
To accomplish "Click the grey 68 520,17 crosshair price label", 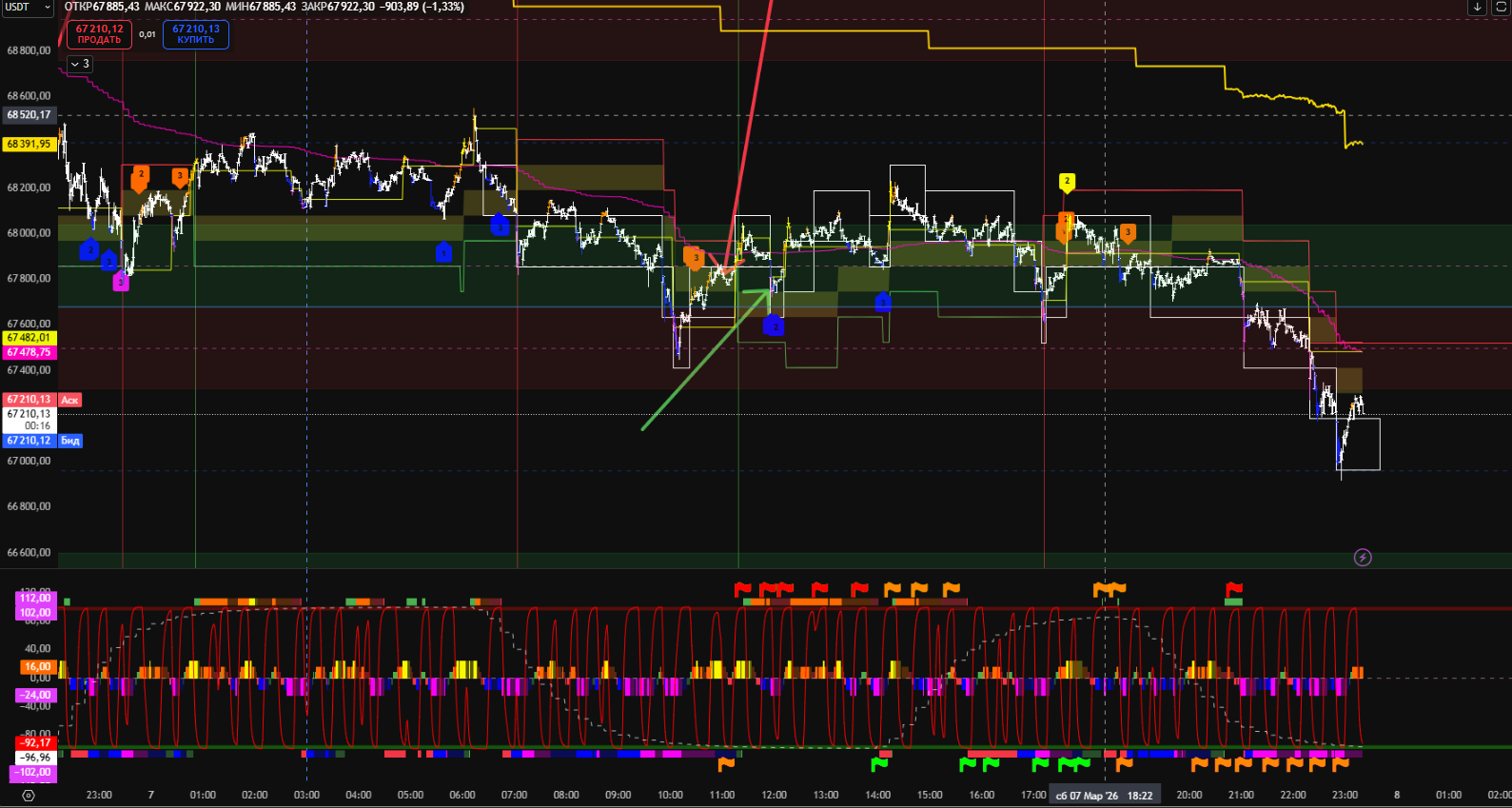I will (x=29, y=115).
